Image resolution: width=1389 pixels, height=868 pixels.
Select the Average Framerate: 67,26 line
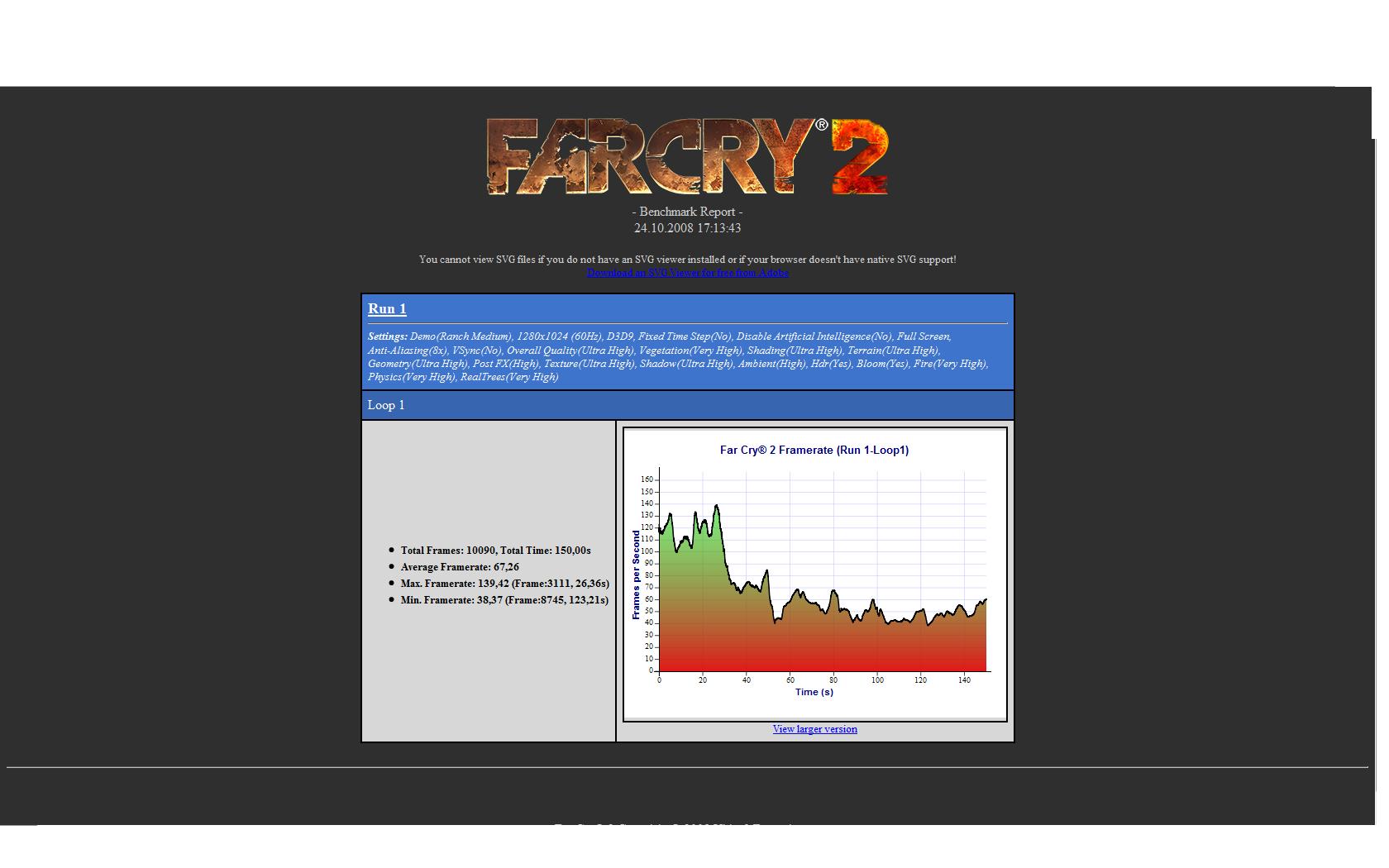(x=460, y=567)
